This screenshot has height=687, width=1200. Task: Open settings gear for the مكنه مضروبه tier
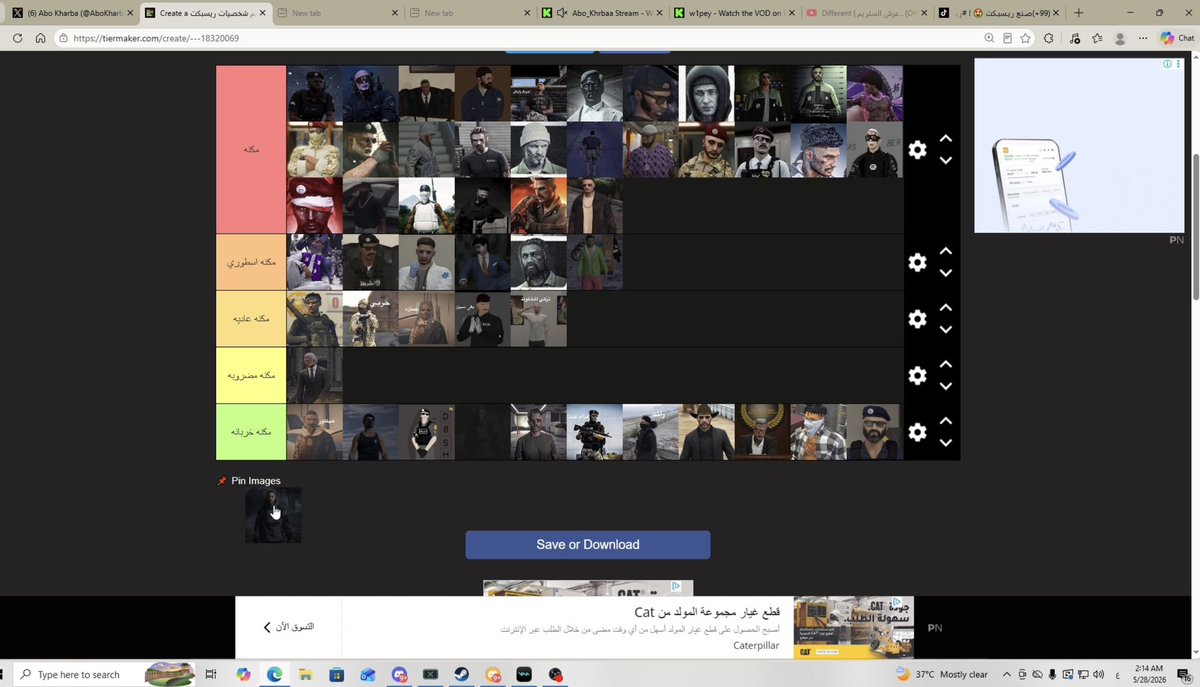[917, 376]
